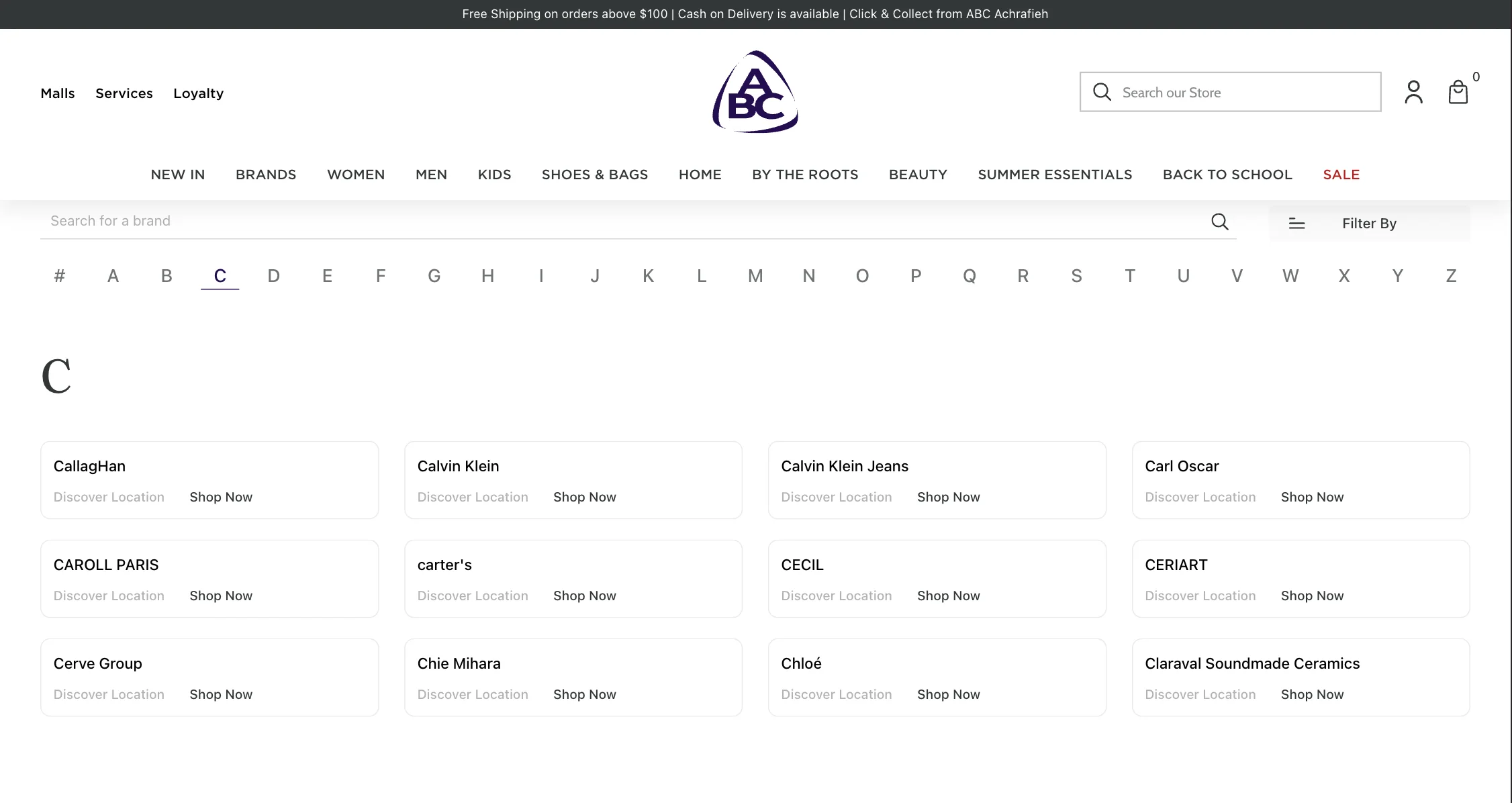Discover Location for Carl Oscar
This screenshot has width=1512, height=803.
(1200, 498)
